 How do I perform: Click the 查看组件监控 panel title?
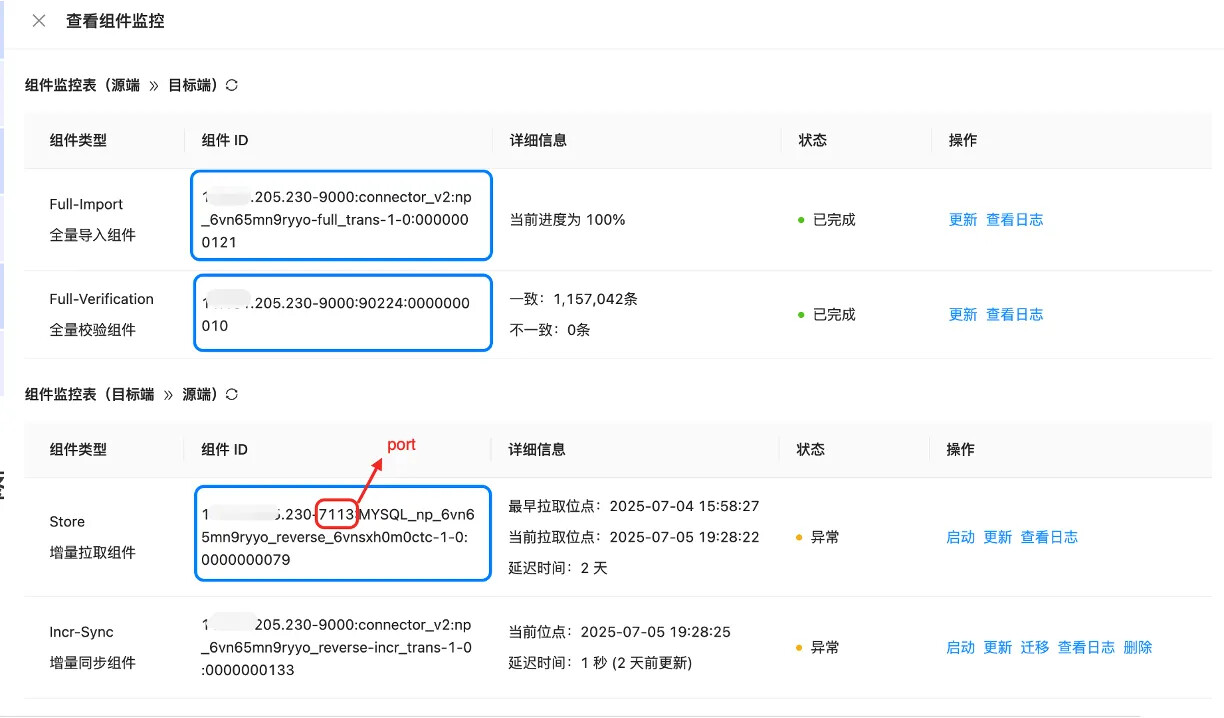click(x=115, y=21)
